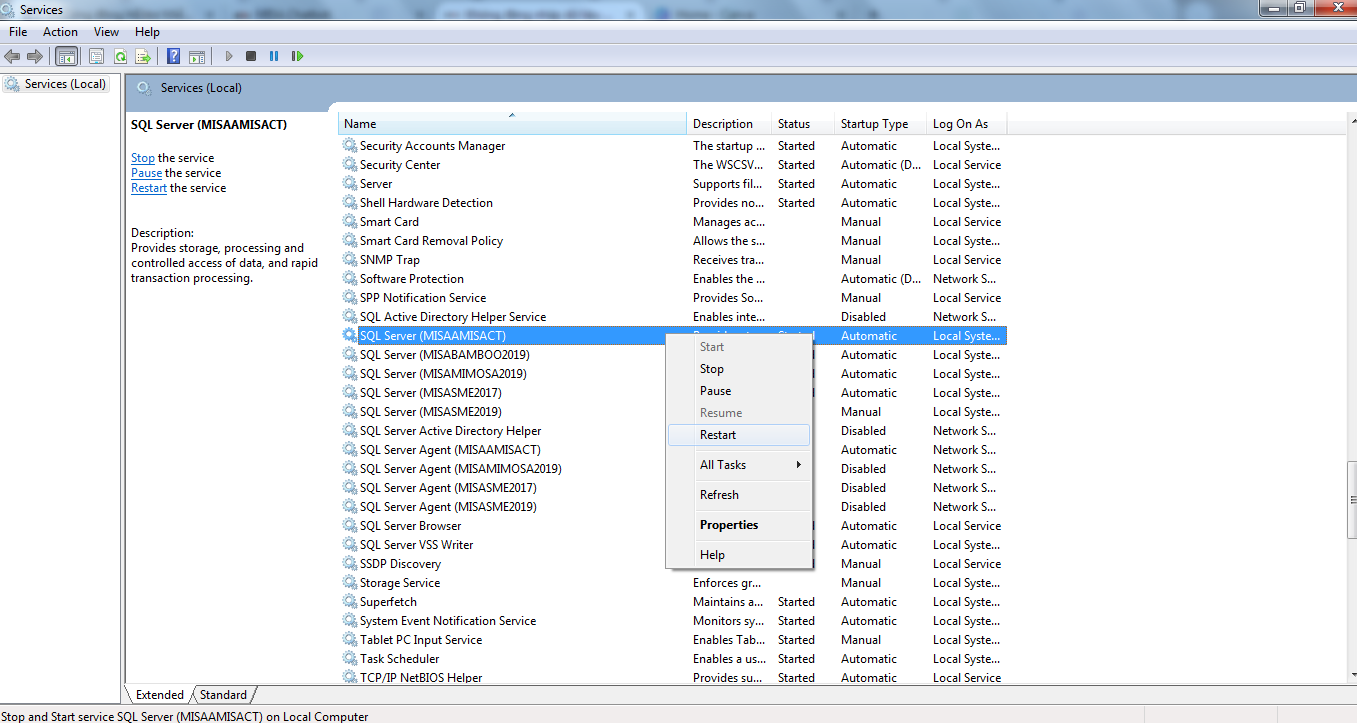Open the Action menu
Viewport: 1357px width, 723px height.
(60, 32)
